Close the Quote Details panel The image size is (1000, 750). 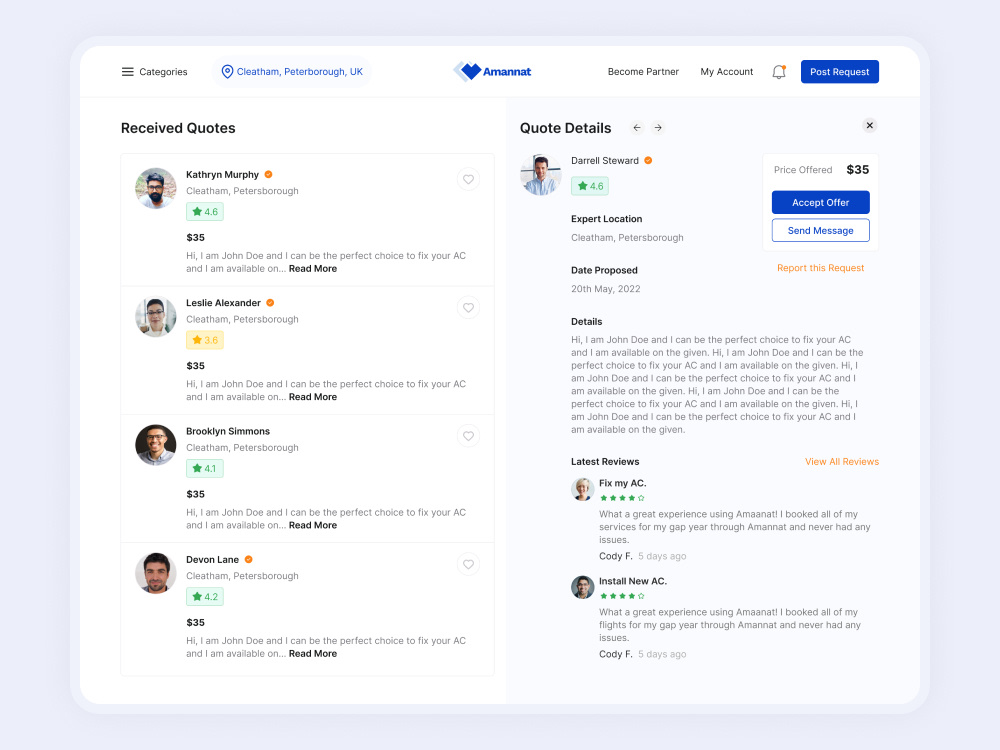tap(869, 126)
